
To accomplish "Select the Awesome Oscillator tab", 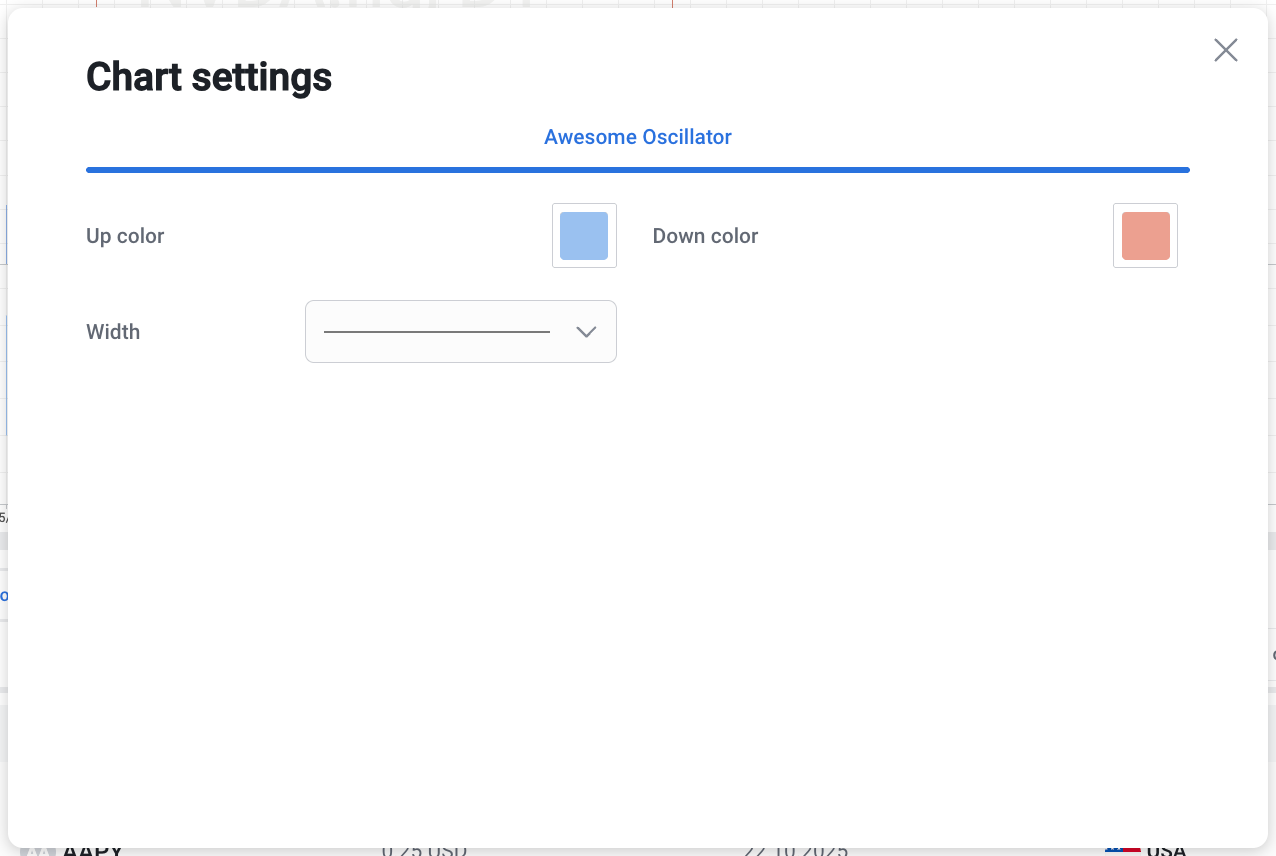I will tap(638, 137).
